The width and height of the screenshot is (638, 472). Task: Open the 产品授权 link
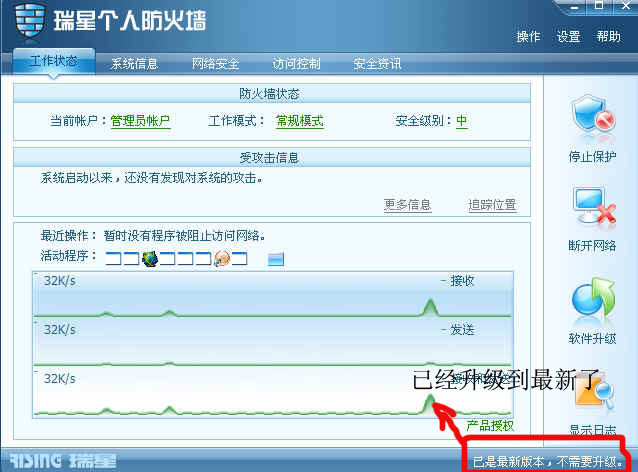tap(490, 426)
